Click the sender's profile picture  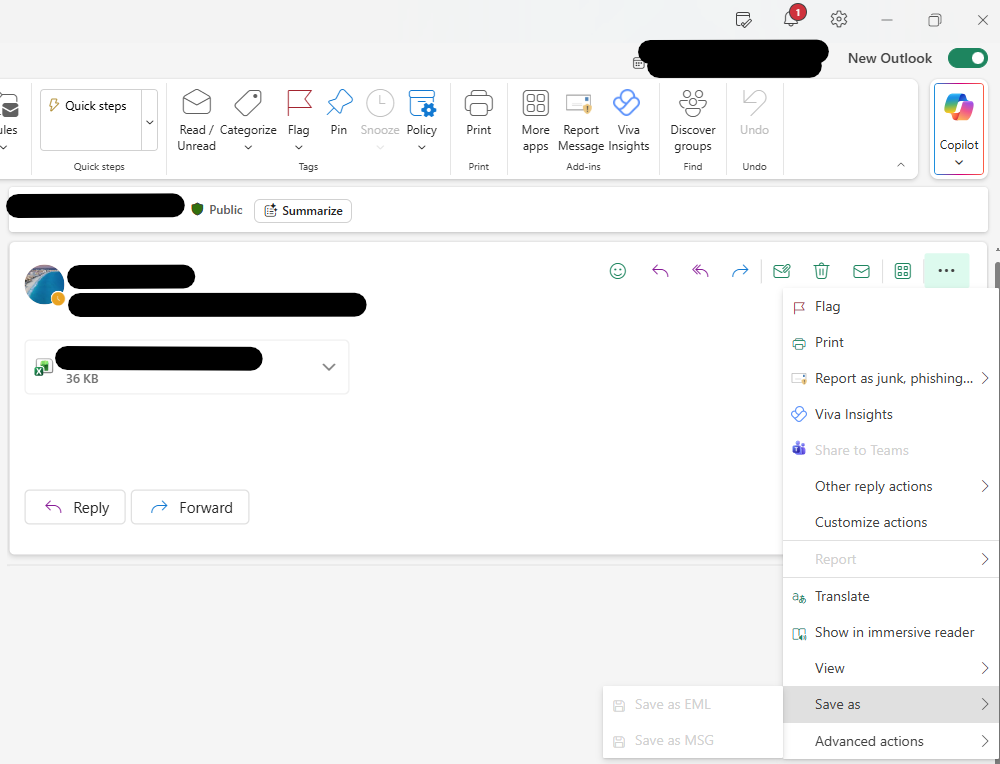(44, 284)
